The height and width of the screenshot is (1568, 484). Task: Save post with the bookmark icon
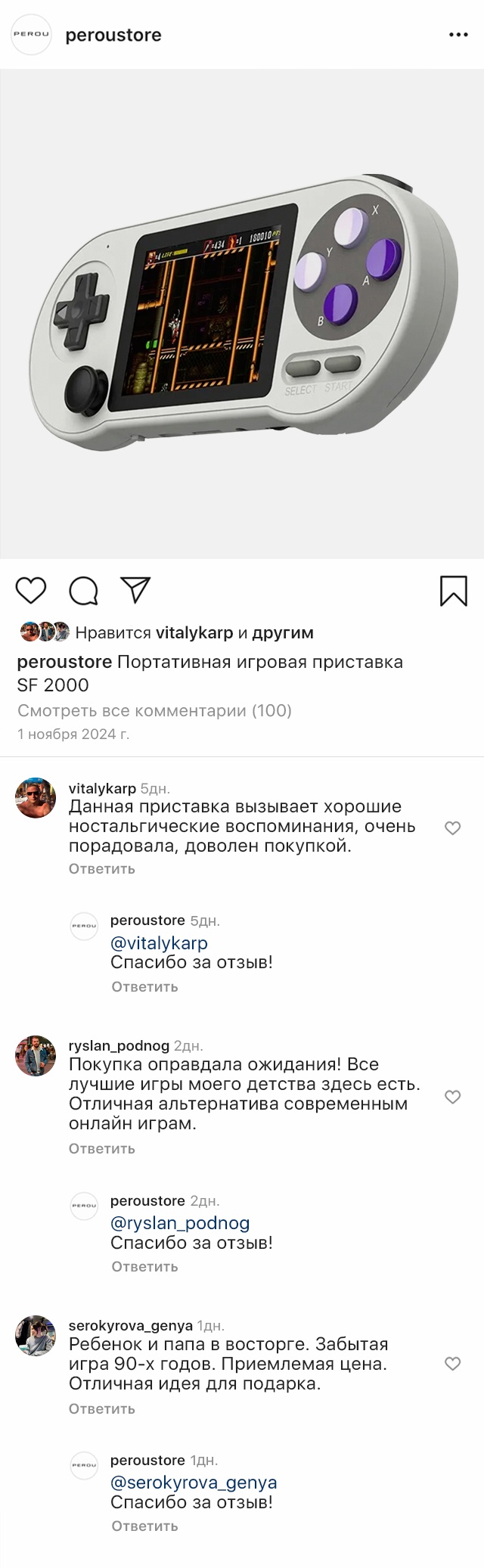click(454, 591)
